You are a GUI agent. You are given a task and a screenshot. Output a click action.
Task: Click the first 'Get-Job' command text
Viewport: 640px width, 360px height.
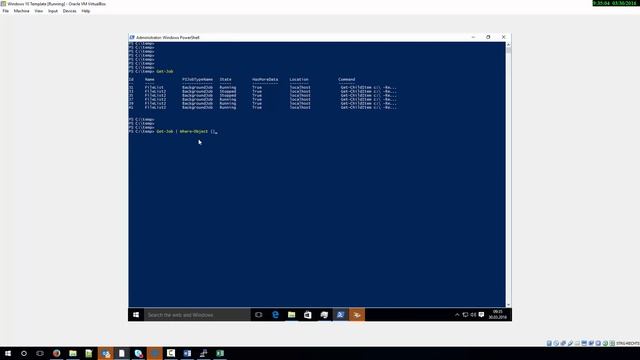pos(165,71)
